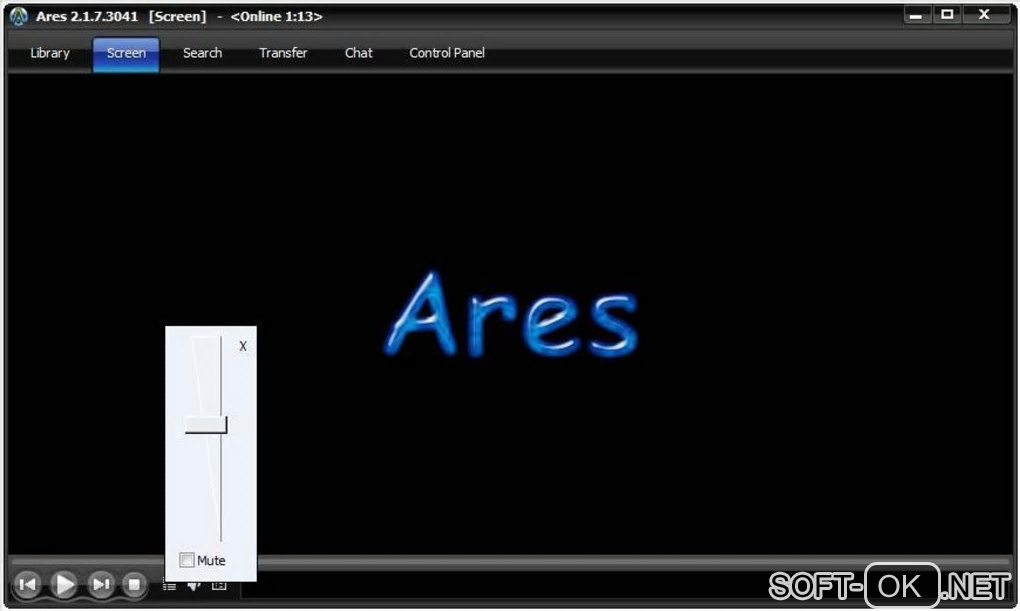Stop playback with the stop button
Image resolution: width=1020 pixels, height=611 pixels.
[134, 584]
